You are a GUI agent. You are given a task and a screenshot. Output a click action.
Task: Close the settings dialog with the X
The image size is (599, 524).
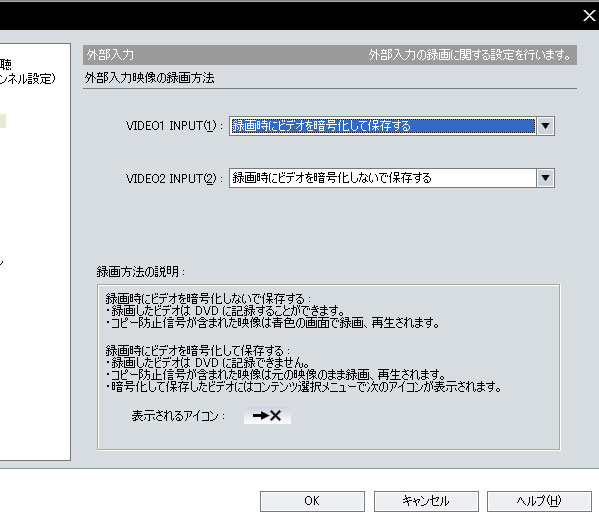(x=589, y=16)
